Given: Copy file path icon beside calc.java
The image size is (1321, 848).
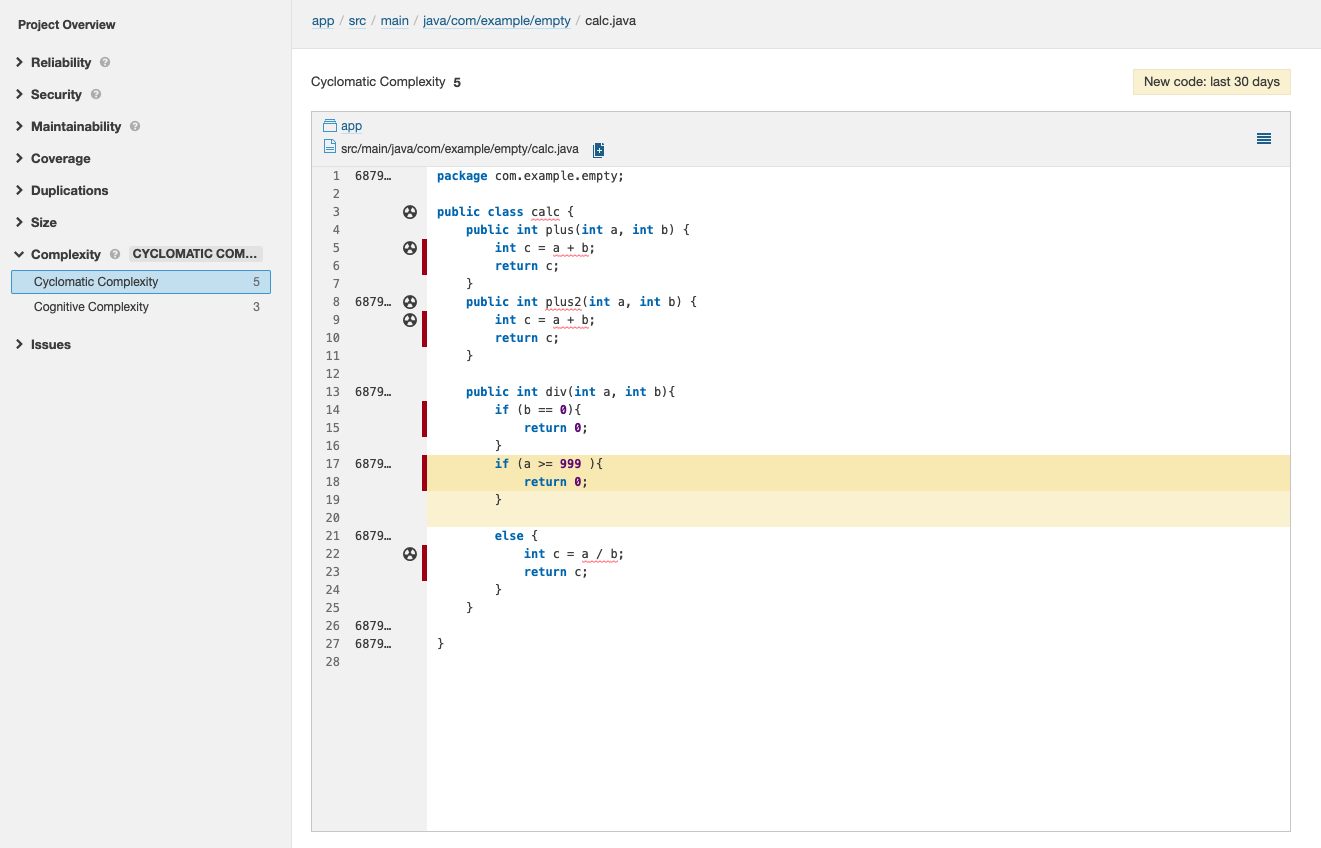Looking at the screenshot, I should [x=599, y=150].
